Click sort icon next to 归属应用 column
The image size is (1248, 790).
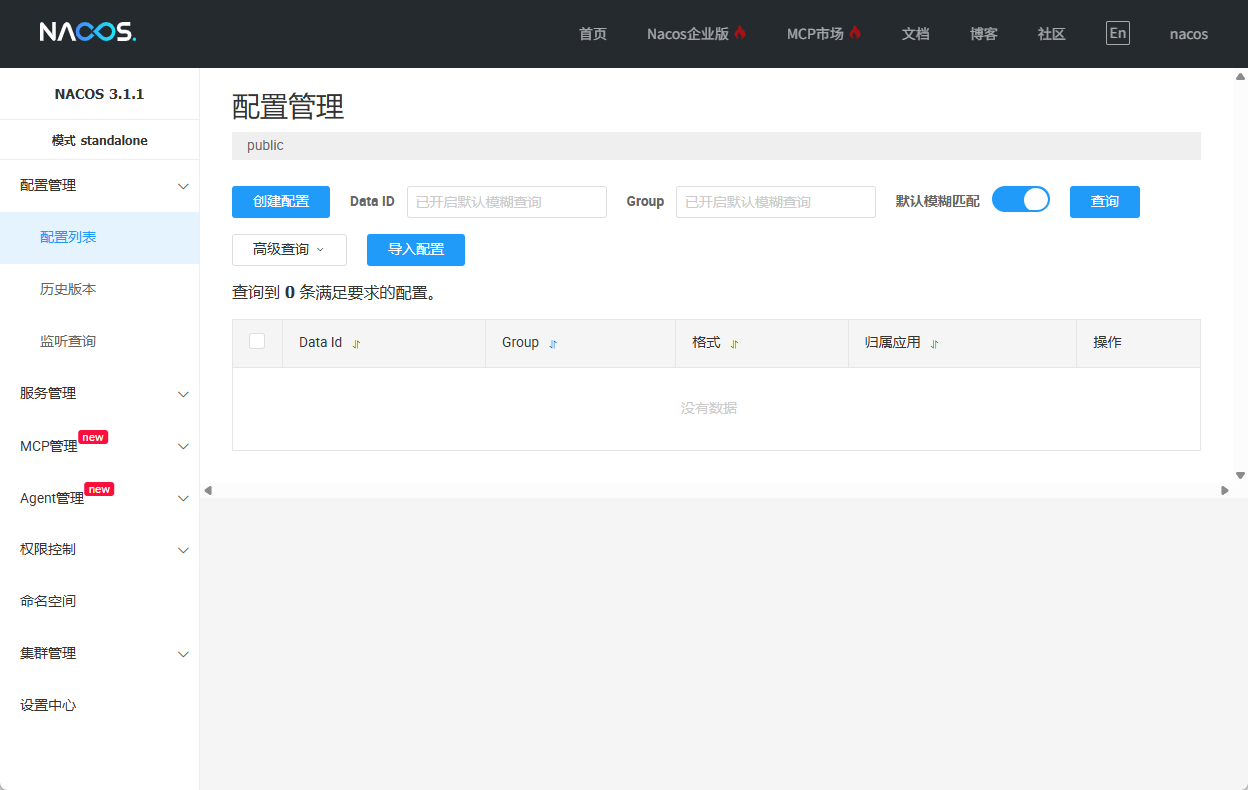tap(935, 343)
